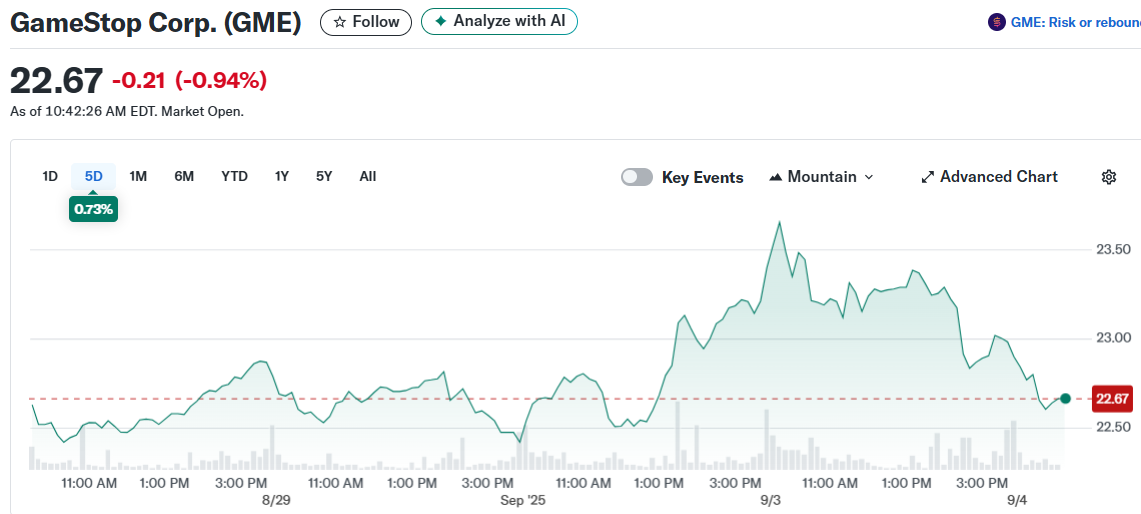Open the GME Risk or rebound link
The height and width of the screenshot is (514, 1141).
point(1076,23)
